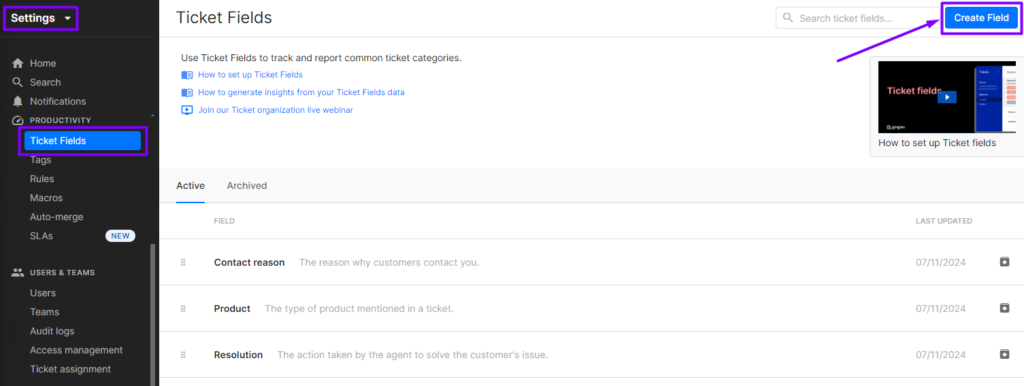Viewport: 1024px width, 386px height.
Task: Click the NEW badge beside SLAs
Action: point(120,236)
